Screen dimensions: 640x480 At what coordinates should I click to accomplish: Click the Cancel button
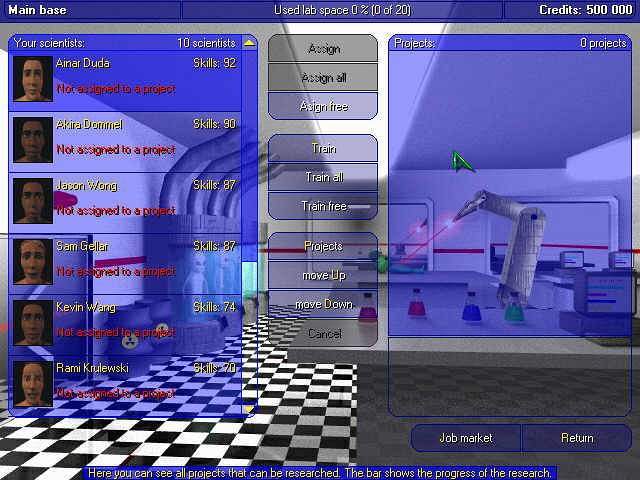tap(323, 333)
